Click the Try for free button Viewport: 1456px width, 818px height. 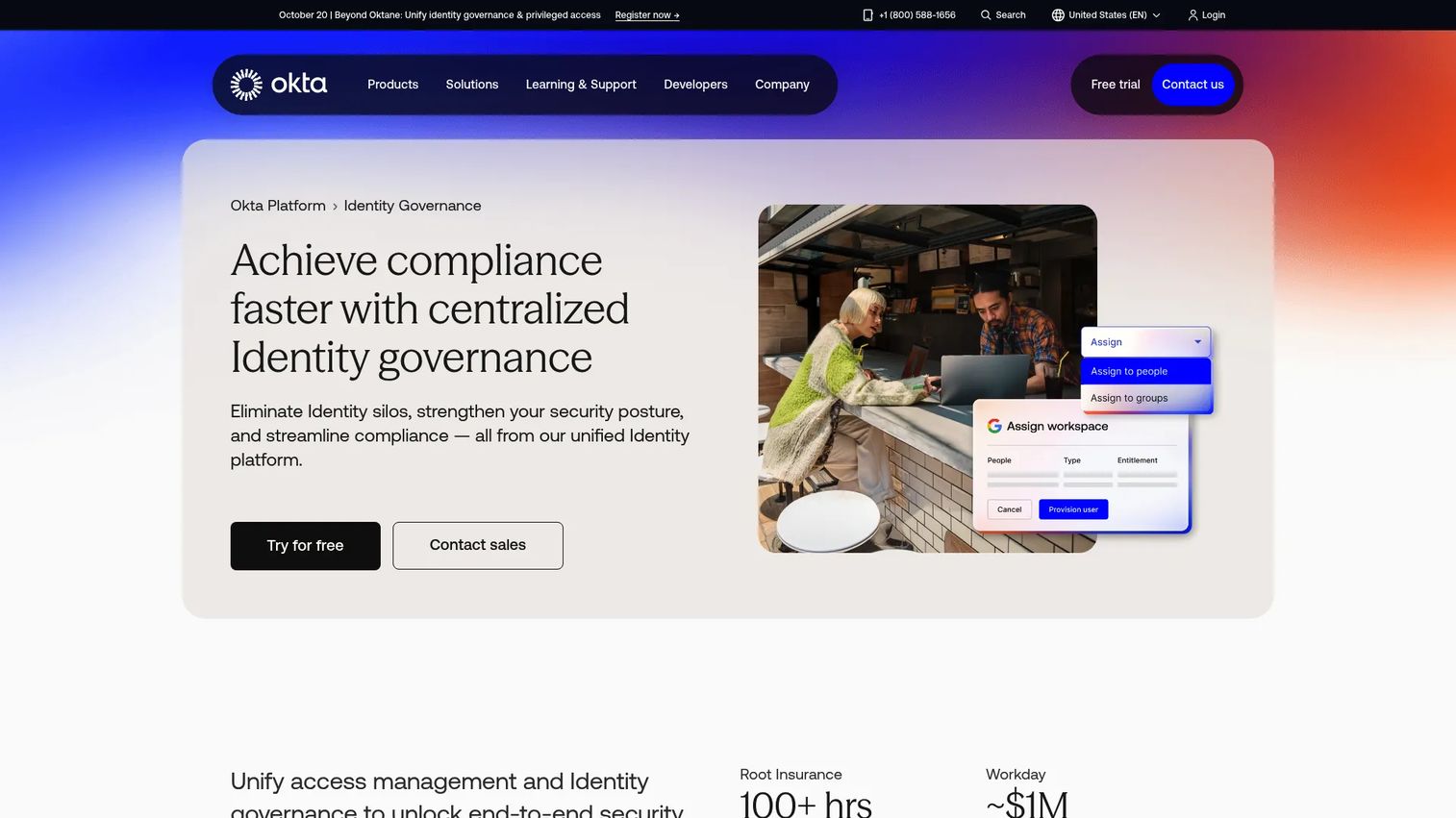[305, 546]
